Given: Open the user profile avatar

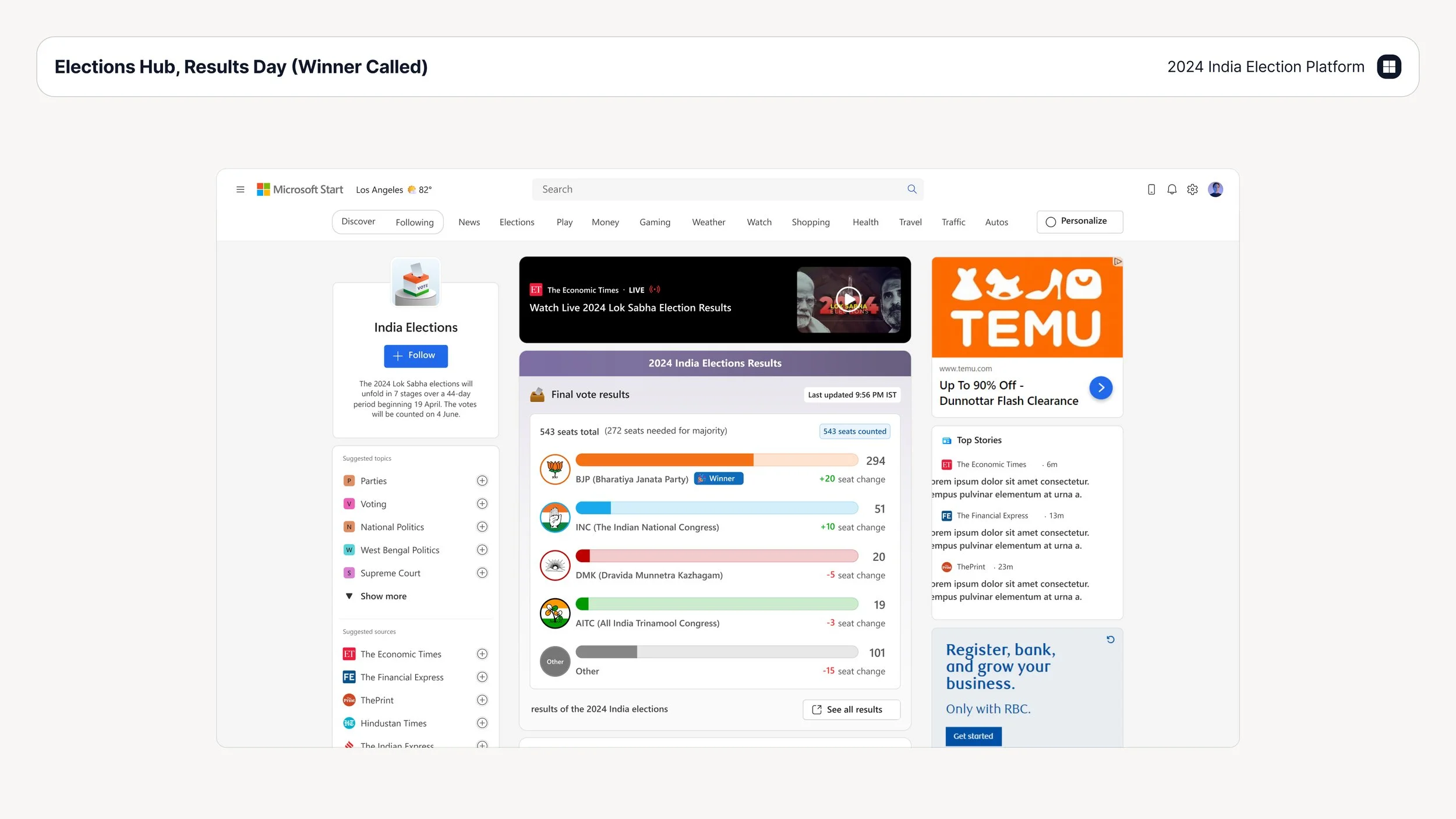Looking at the screenshot, I should point(1215,189).
